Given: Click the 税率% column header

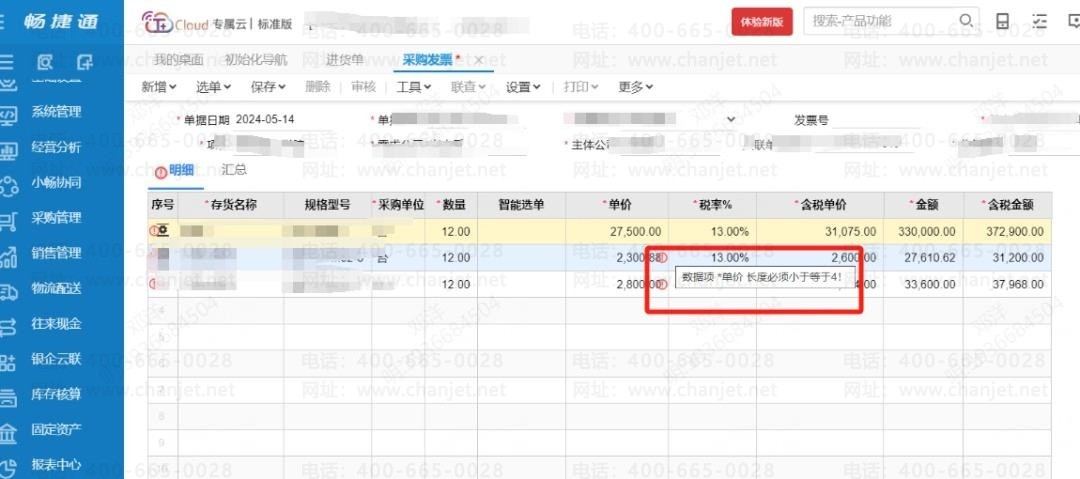Looking at the screenshot, I should click(x=712, y=205).
